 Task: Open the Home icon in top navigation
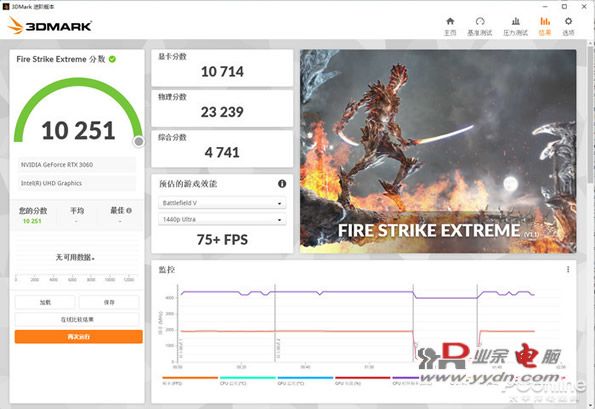[x=450, y=22]
